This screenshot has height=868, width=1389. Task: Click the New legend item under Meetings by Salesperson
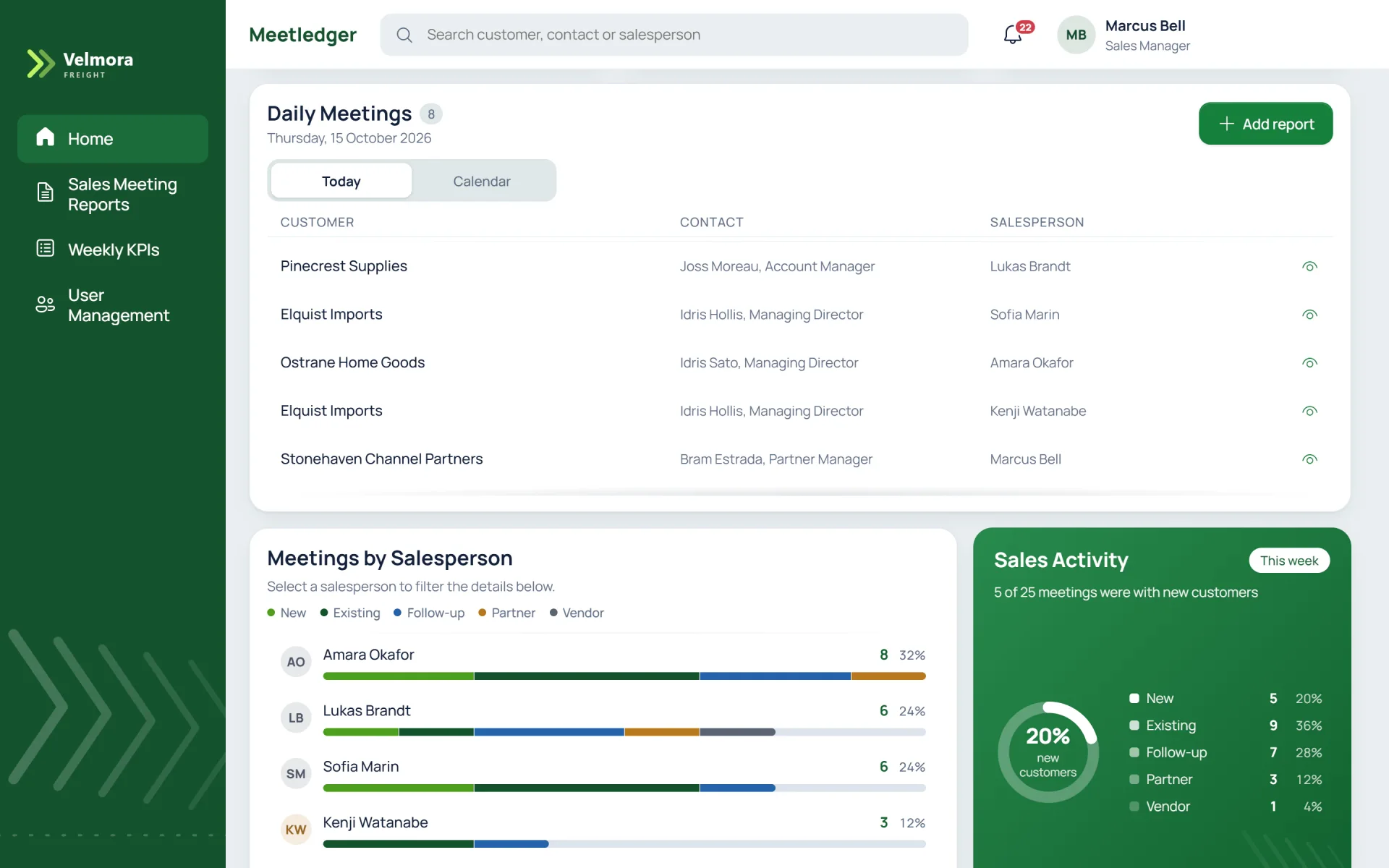pos(286,613)
